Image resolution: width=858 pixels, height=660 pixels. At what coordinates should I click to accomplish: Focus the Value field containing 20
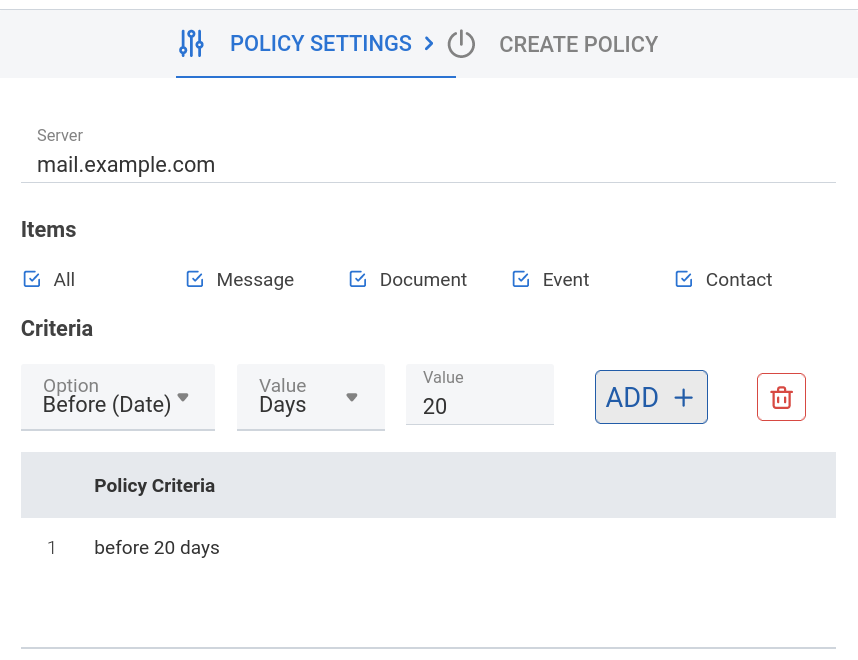480,395
